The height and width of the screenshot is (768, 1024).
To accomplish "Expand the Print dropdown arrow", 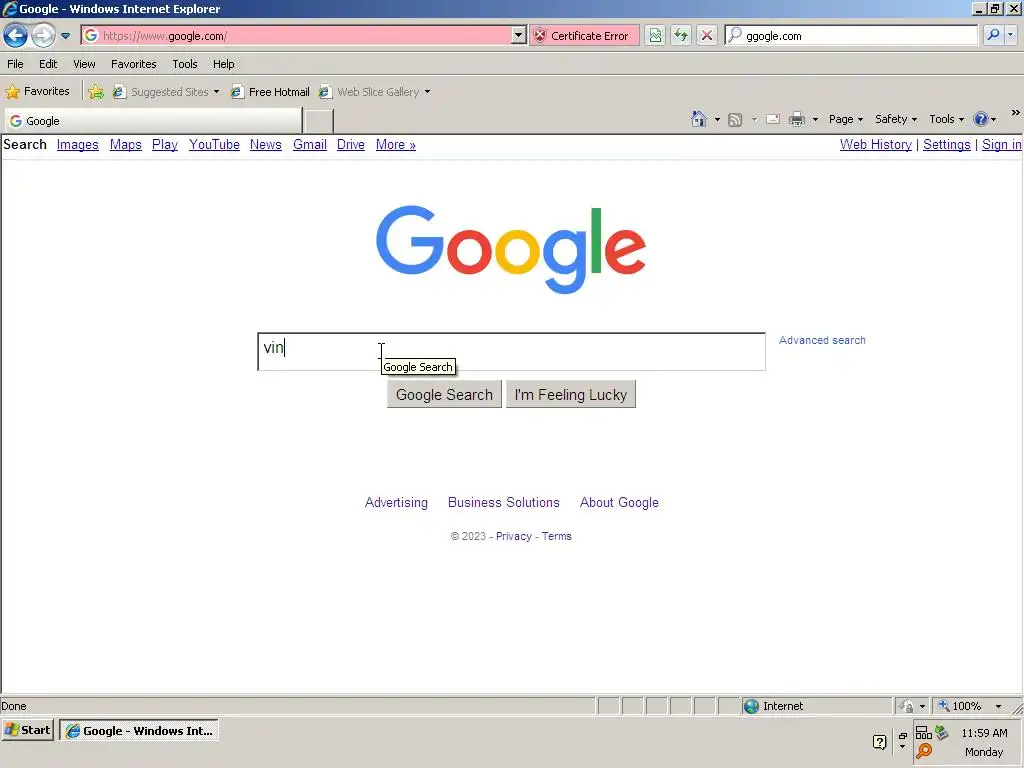I will pyautogui.click(x=815, y=120).
